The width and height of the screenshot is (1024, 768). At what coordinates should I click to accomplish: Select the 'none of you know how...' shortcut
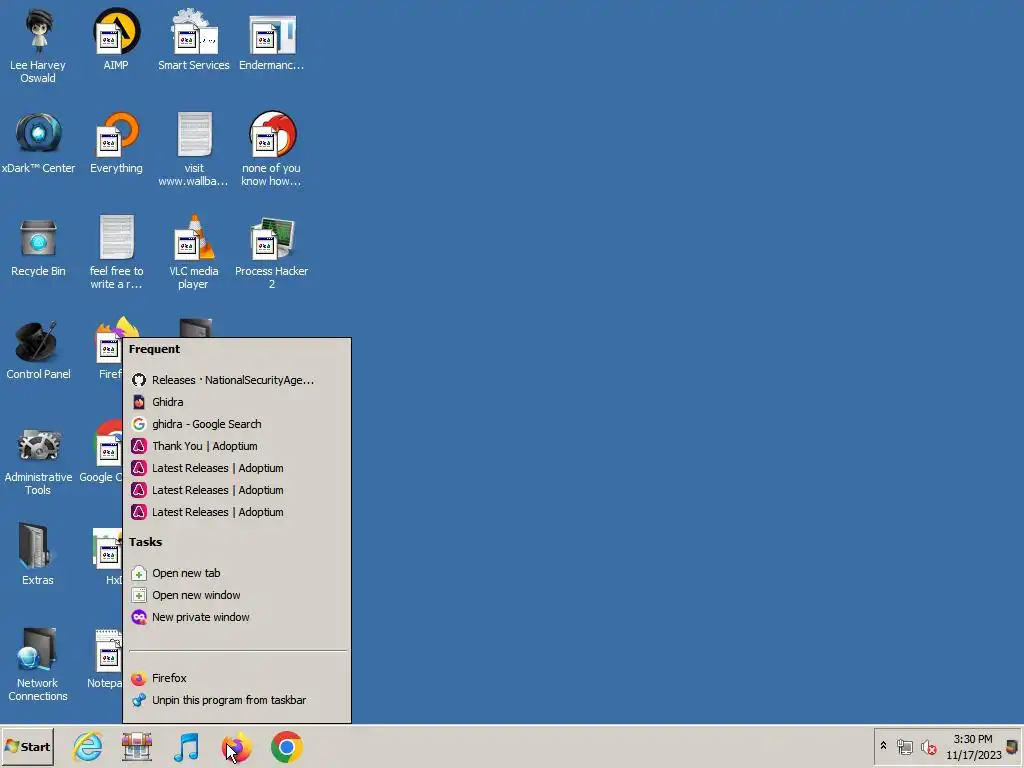click(272, 149)
